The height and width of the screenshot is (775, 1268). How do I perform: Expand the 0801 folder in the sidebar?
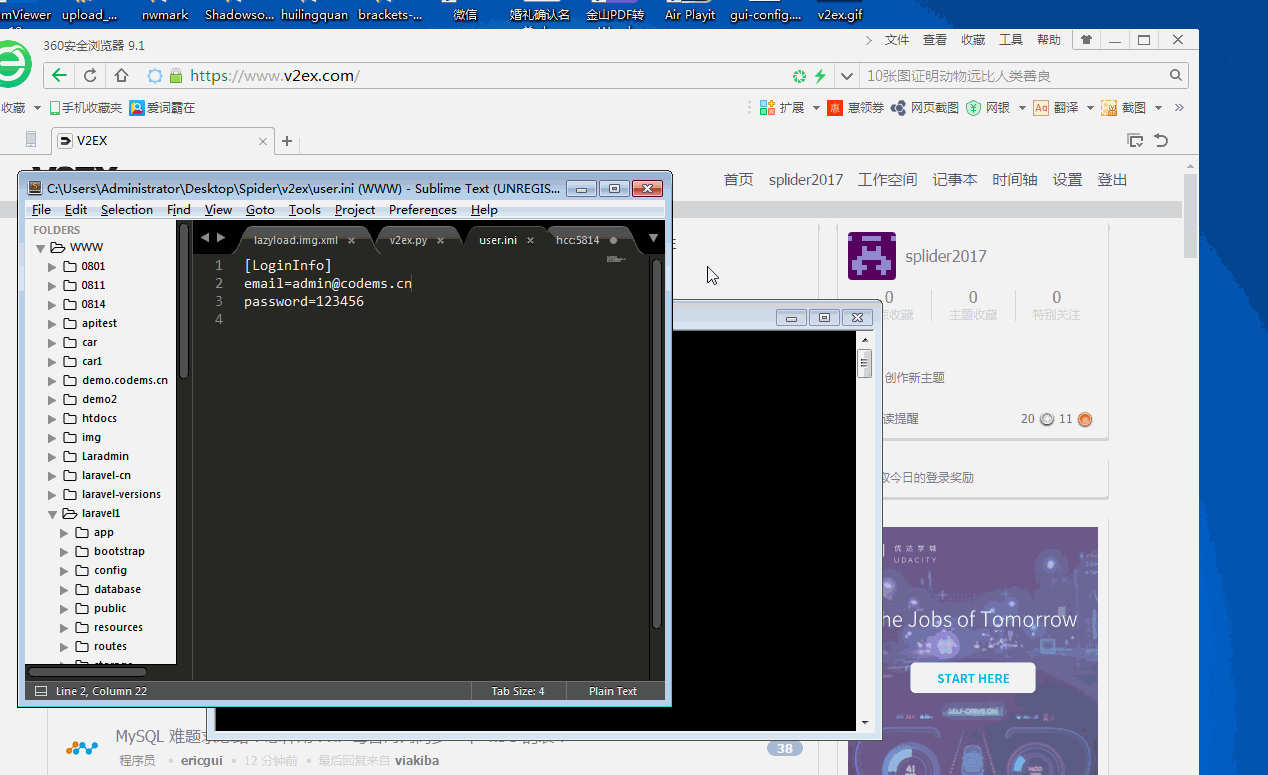coord(52,267)
